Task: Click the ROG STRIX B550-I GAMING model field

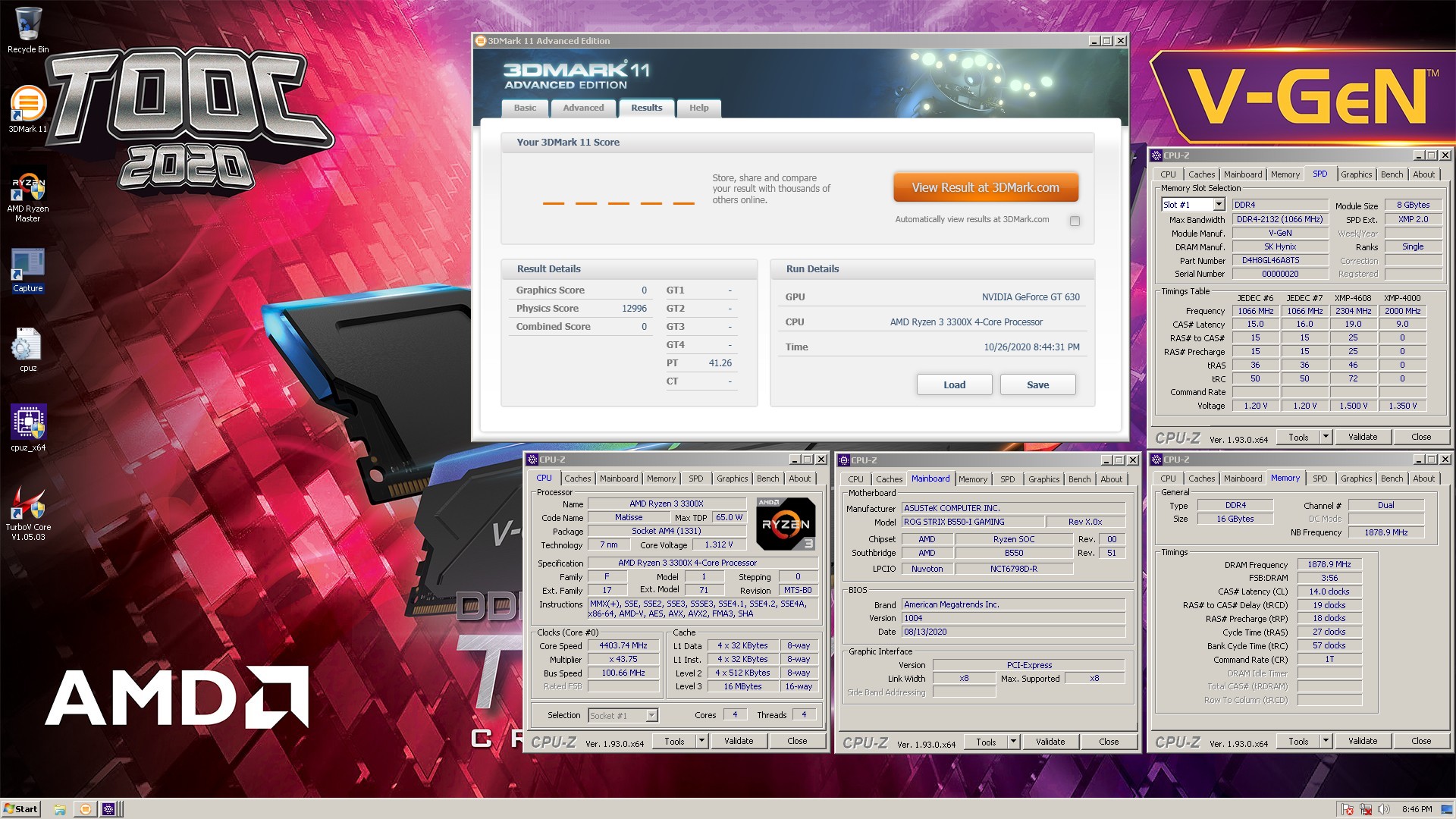Action: pos(971,522)
